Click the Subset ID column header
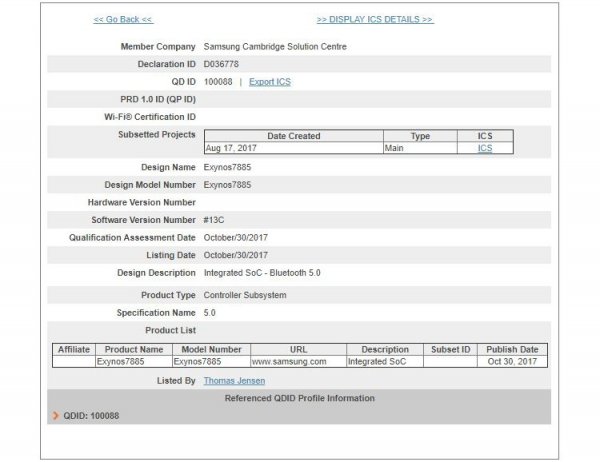600x462 pixels. [x=450, y=349]
